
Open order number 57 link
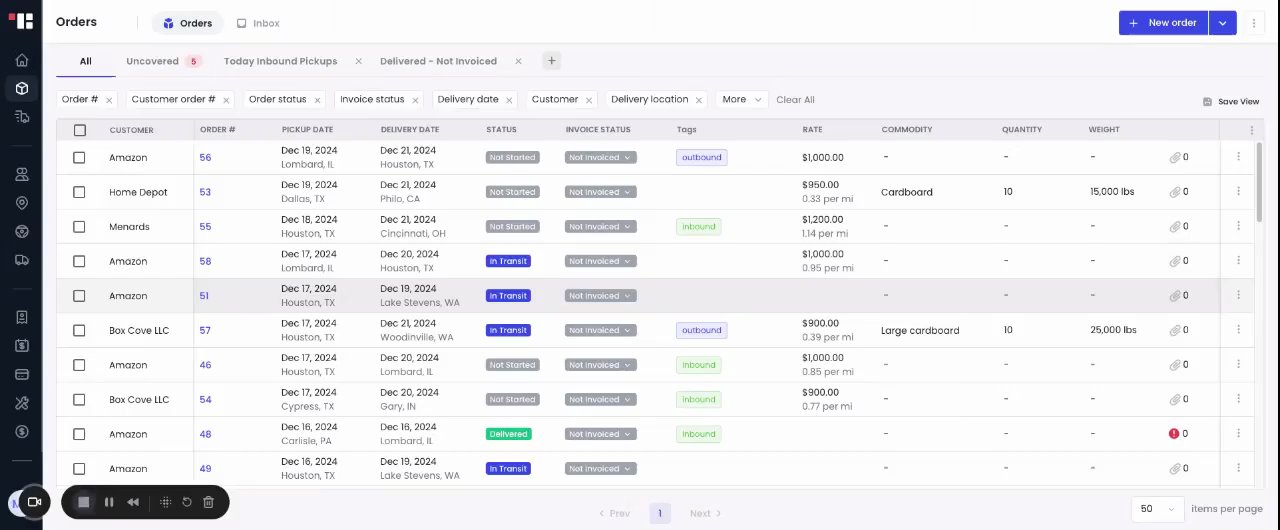[205, 330]
